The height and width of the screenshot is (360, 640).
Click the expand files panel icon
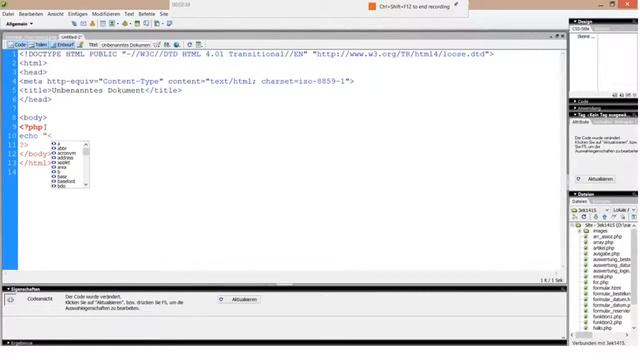pyautogui.click(x=633, y=217)
